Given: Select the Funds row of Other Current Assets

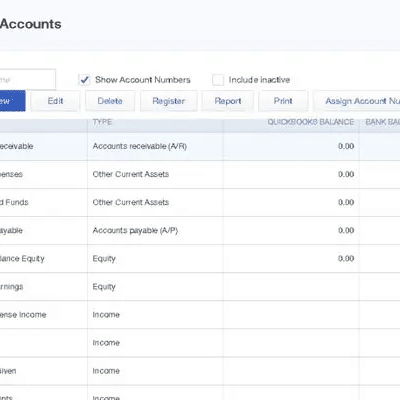Looking at the screenshot, I should [200, 202].
